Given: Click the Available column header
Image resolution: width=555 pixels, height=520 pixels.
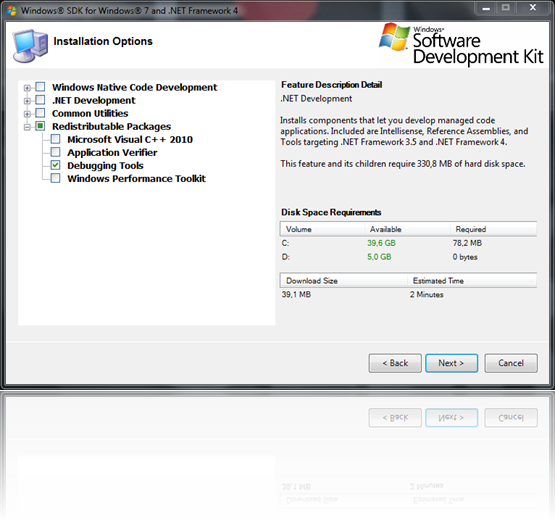Looking at the screenshot, I should [407, 229].
